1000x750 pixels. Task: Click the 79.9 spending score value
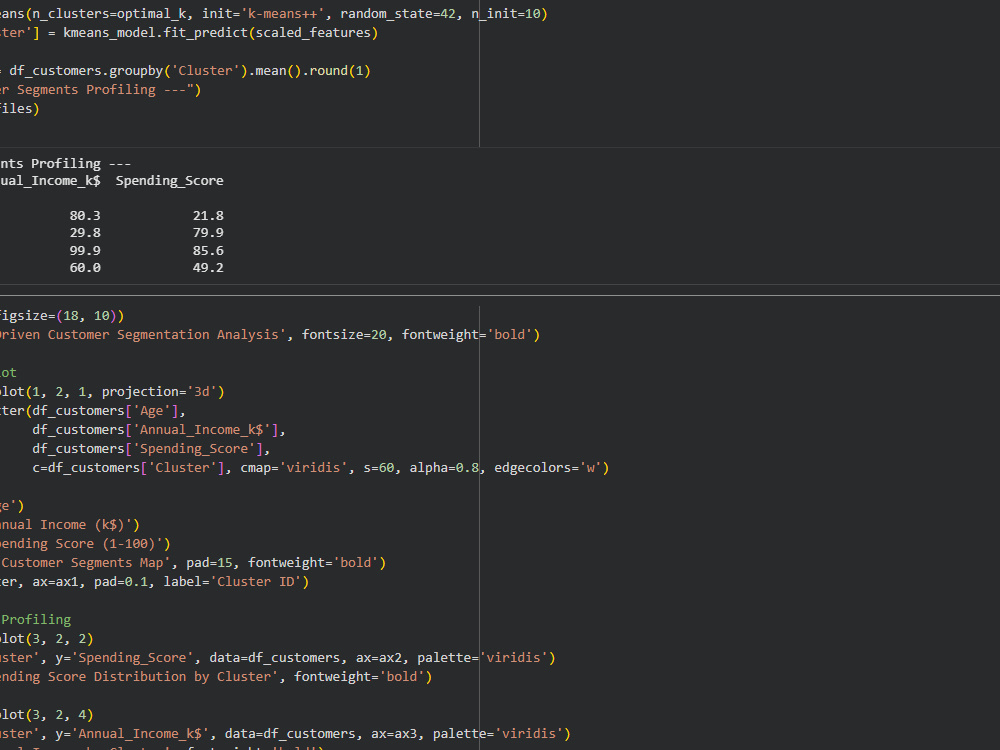click(208, 233)
